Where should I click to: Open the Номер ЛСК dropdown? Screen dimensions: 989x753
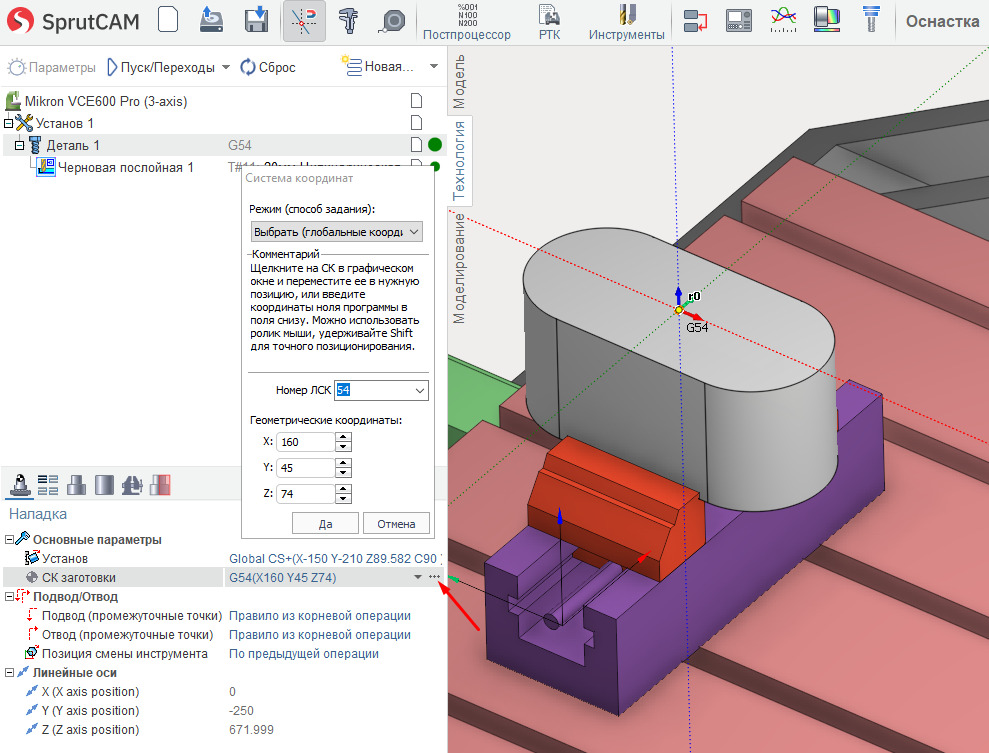point(419,390)
